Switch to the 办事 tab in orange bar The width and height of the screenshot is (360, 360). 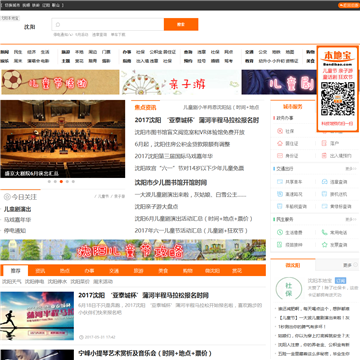[89, 271]
